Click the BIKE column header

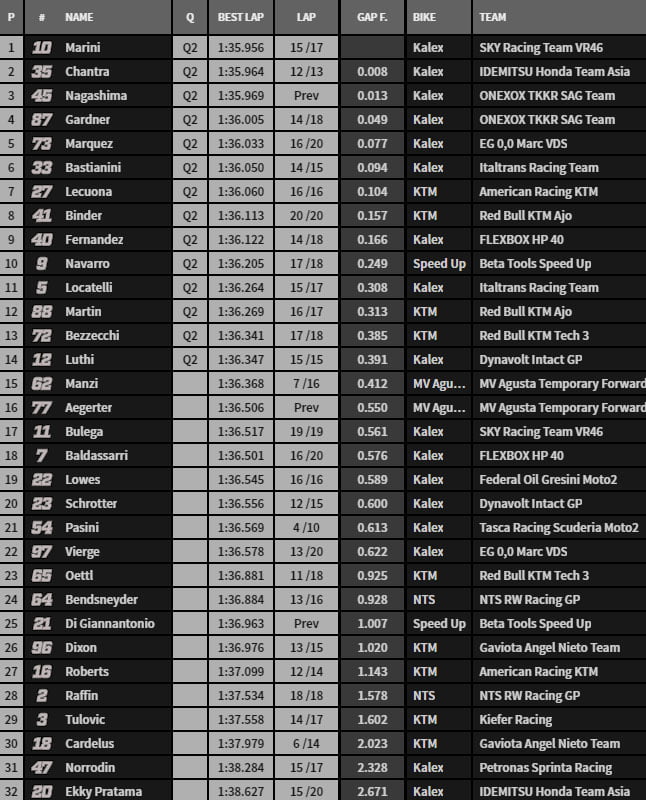click(x=424, y=18)
